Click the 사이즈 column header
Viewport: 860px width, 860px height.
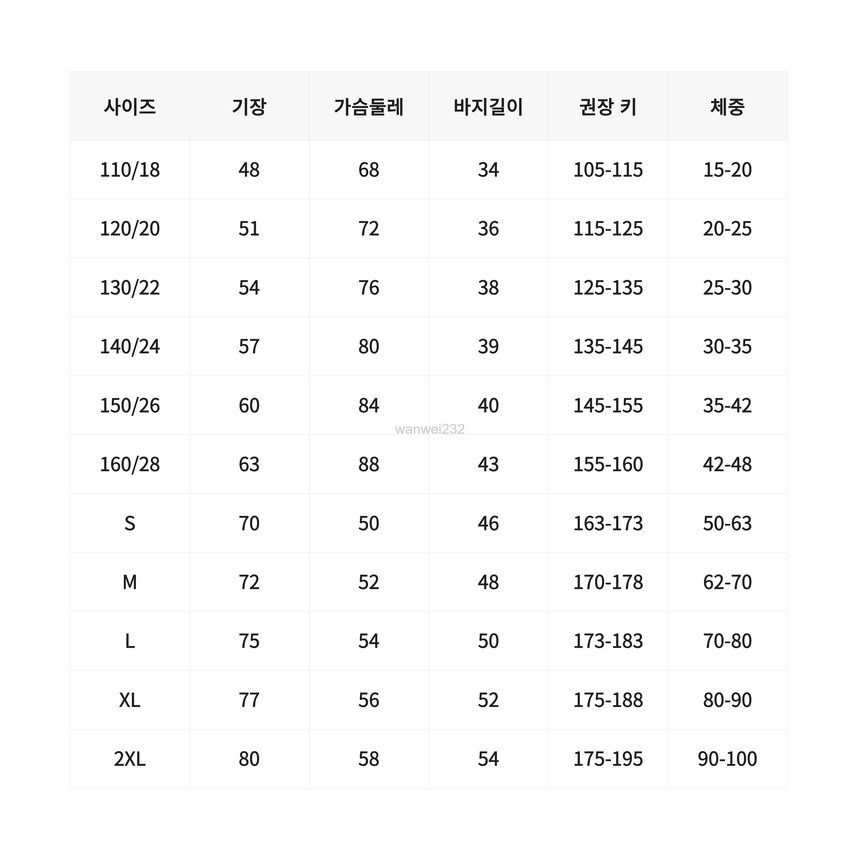click(x=130, y=107)
